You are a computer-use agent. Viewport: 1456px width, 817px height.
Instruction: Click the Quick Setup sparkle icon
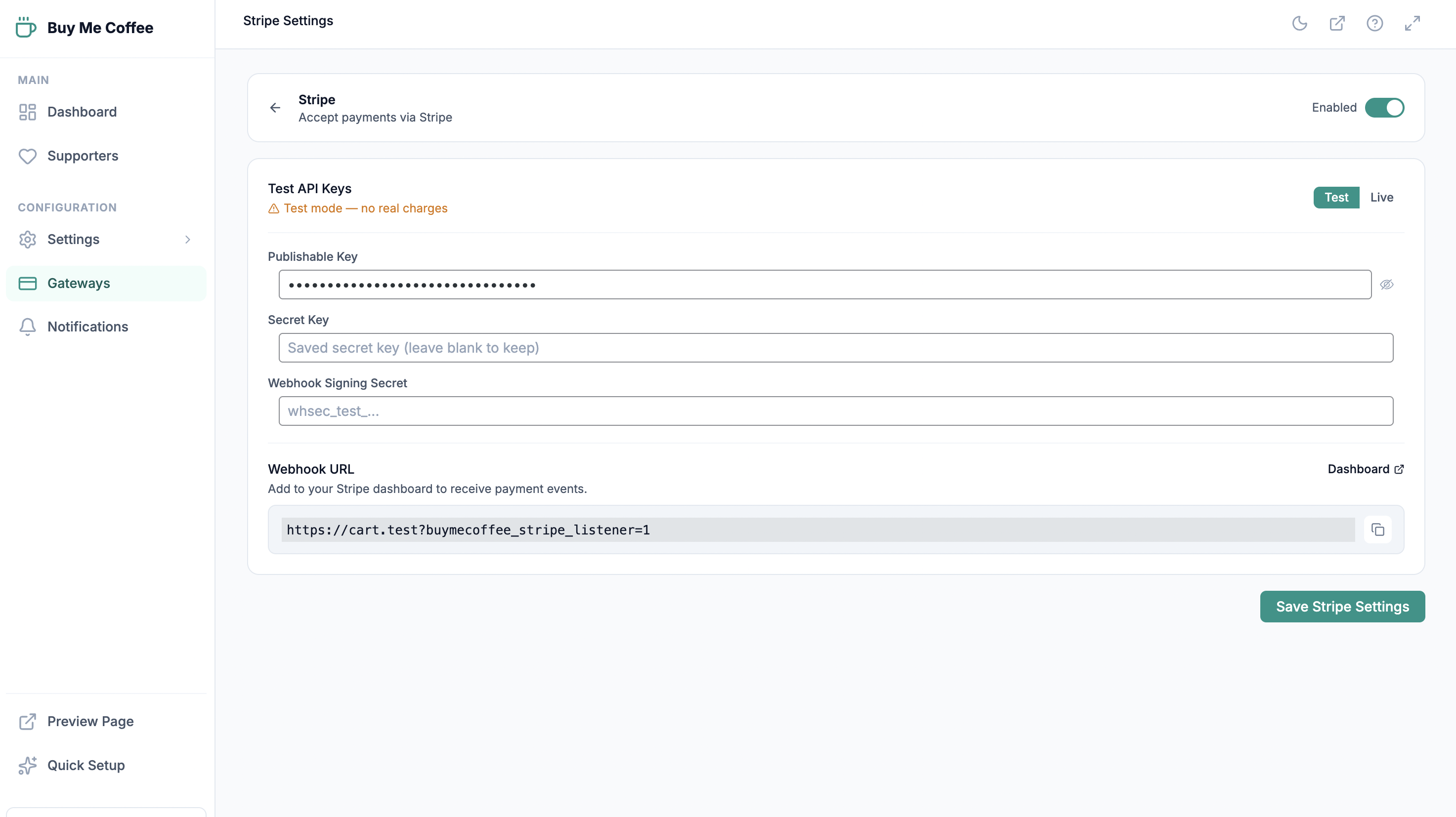(x=27, y=766)
